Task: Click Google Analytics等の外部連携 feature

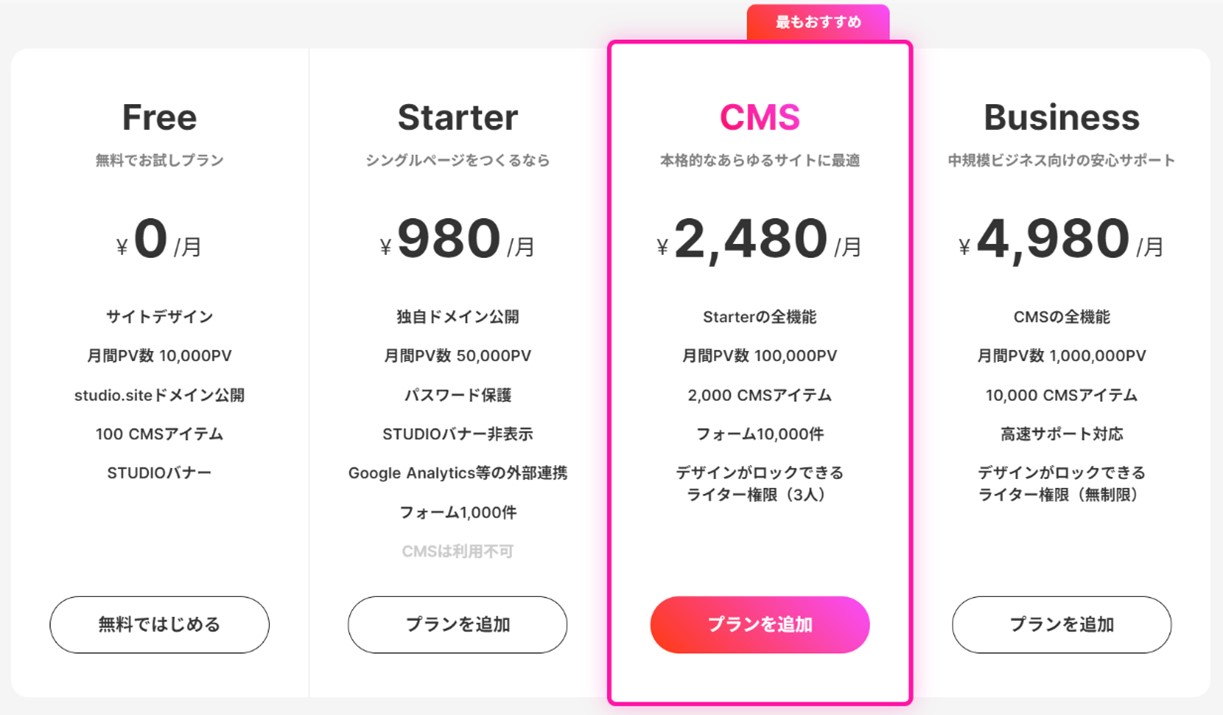Action: (x=457, y=473)
